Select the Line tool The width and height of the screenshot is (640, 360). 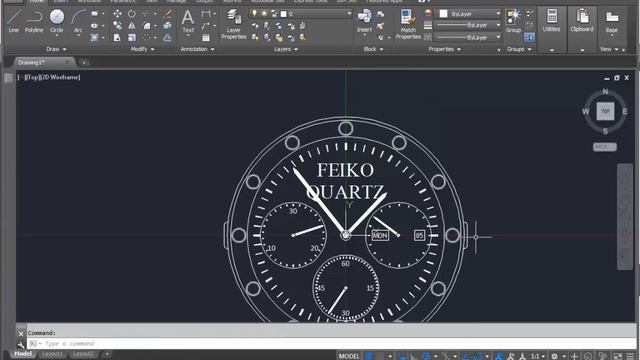(x=13, y=21)
